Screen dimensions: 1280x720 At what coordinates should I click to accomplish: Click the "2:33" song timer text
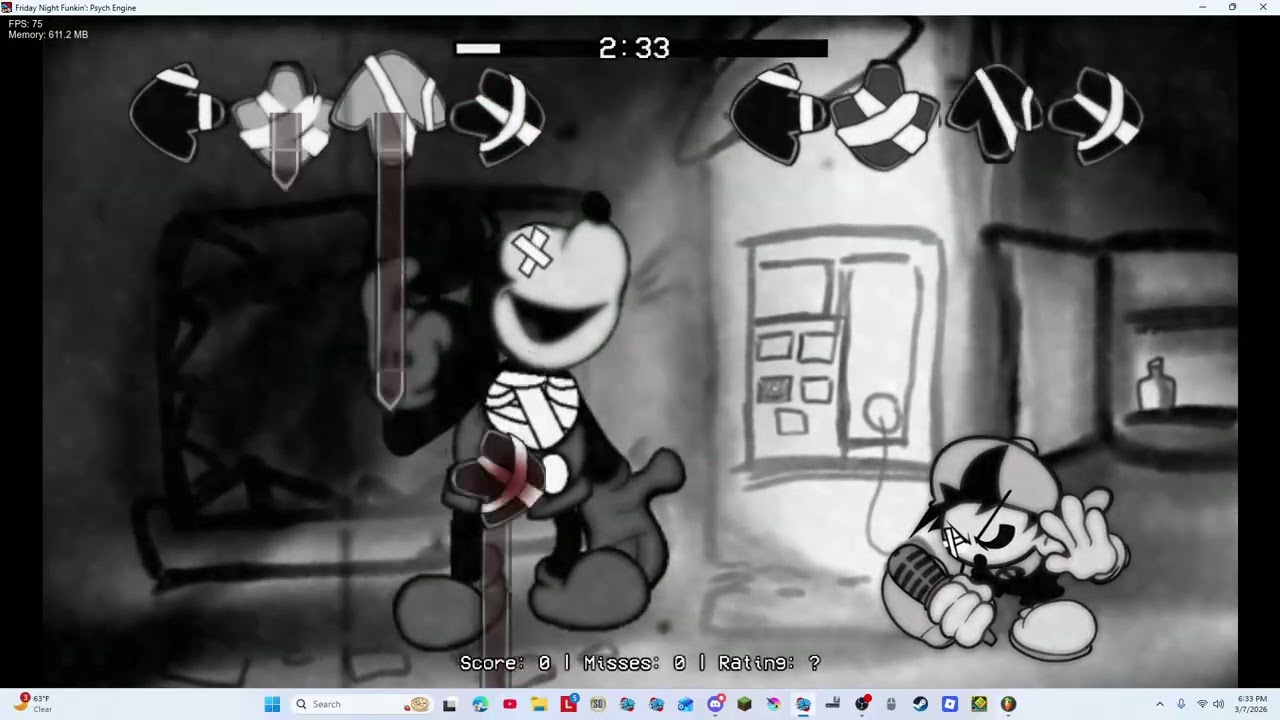634,48
